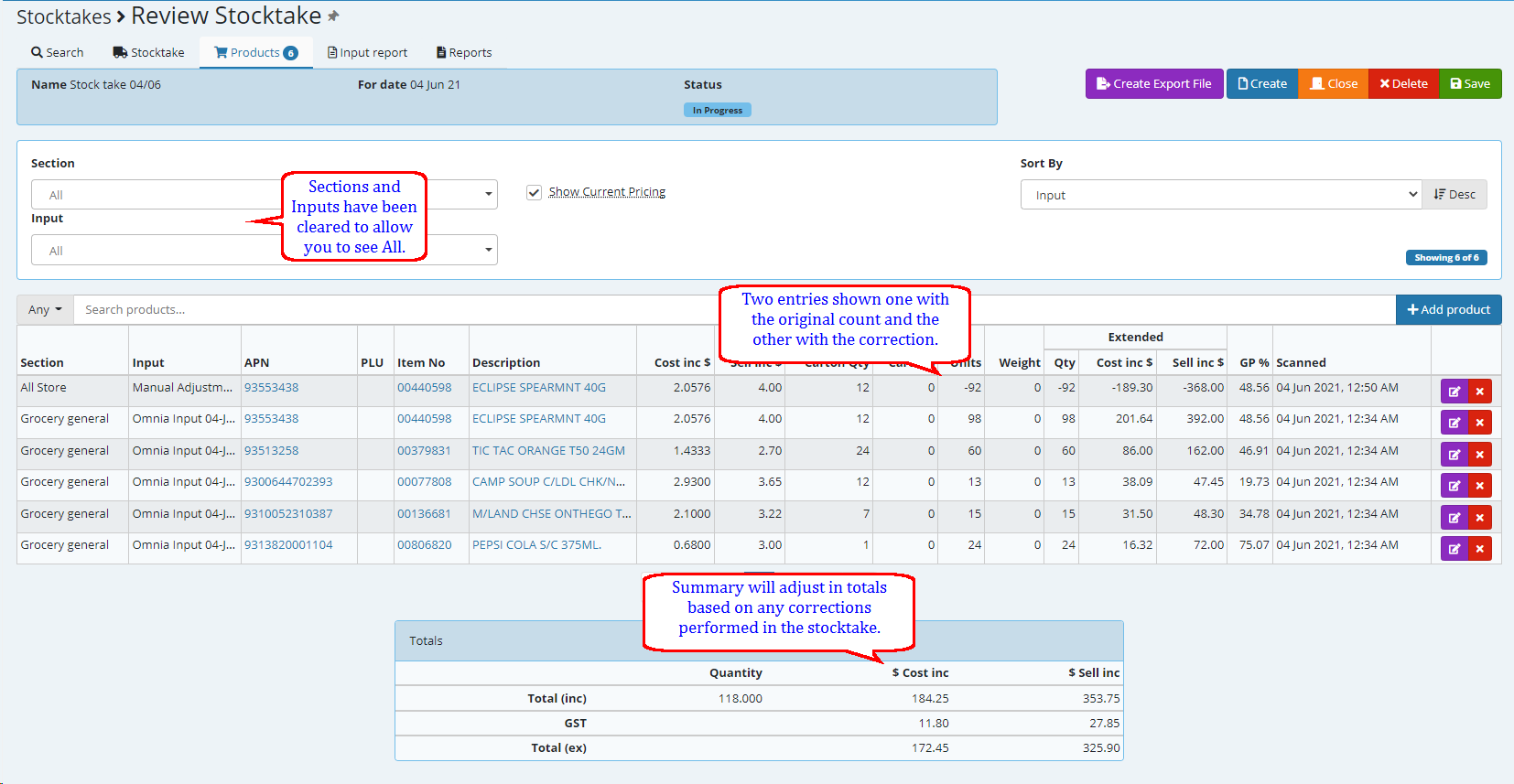Edit the M/LAND CHSE ONTHEGO row
This screenshot has width=1514, height=784.
coord(1454,518)
